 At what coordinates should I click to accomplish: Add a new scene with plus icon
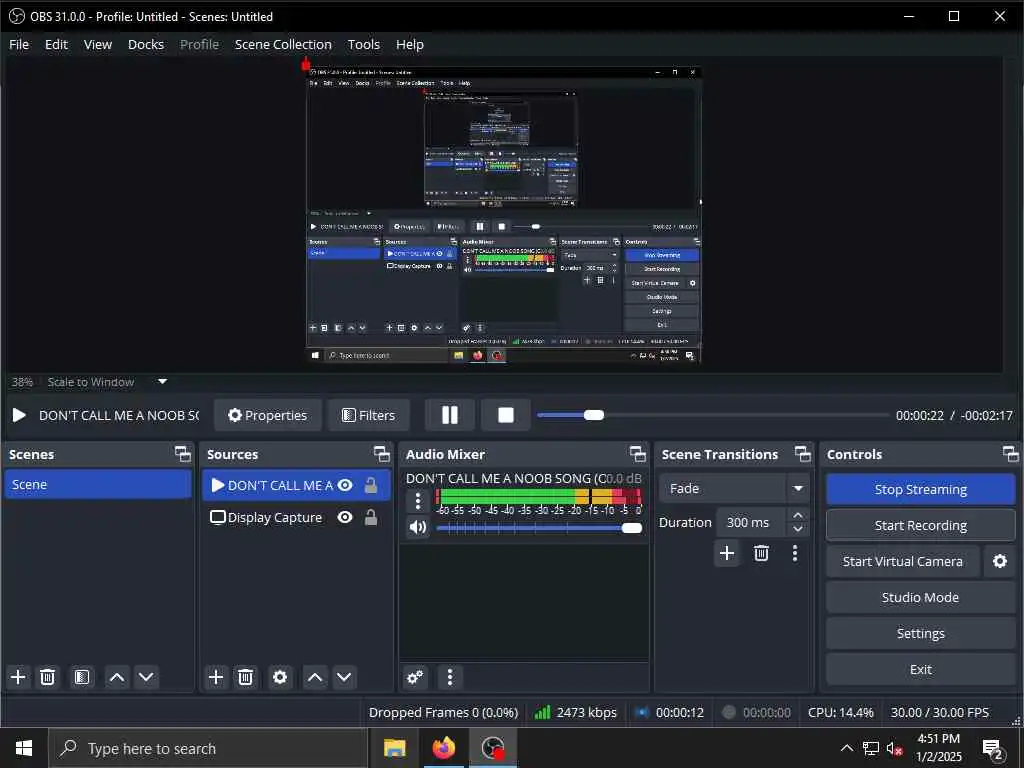(18, 677)
